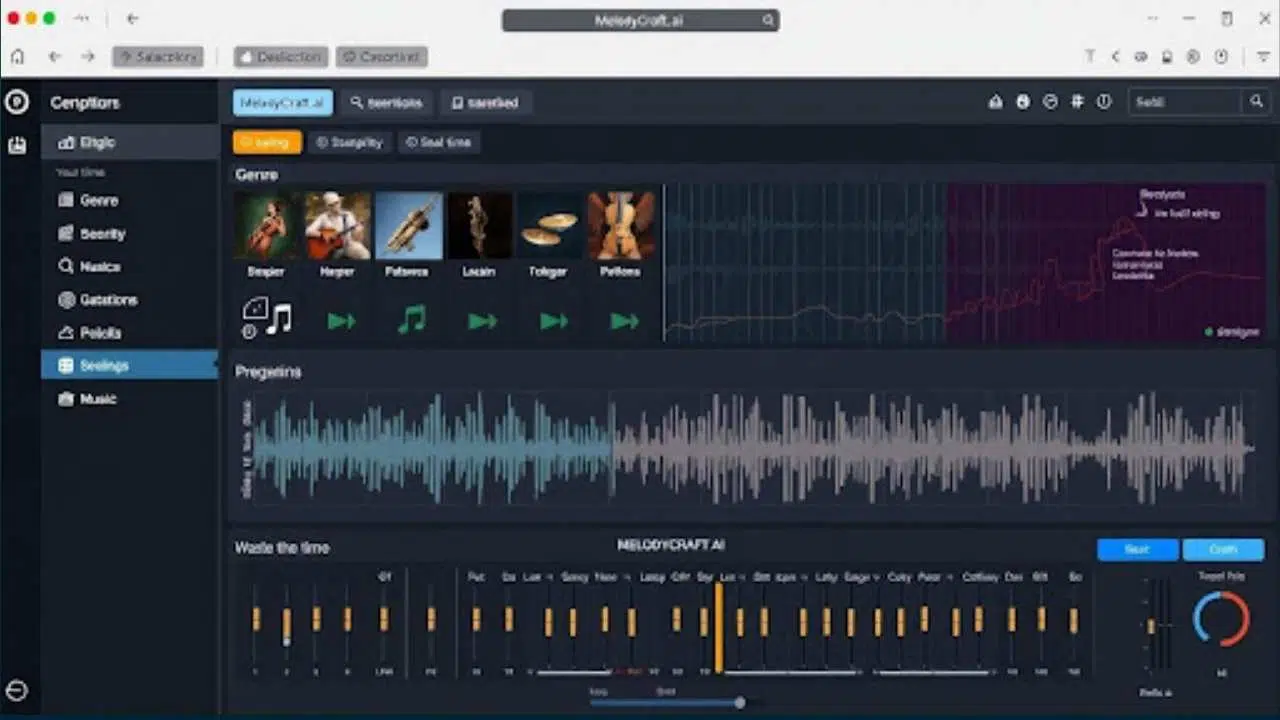This screenshot has width=1280, height=720.
Task: Select the Music entry in the sidebar
Action: tap(98, 399)
